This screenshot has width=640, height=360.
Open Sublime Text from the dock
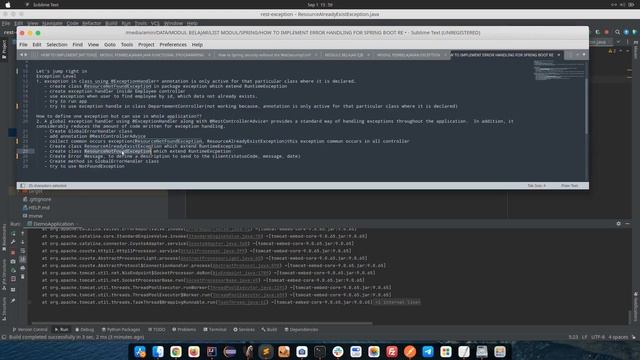point(266,351)
